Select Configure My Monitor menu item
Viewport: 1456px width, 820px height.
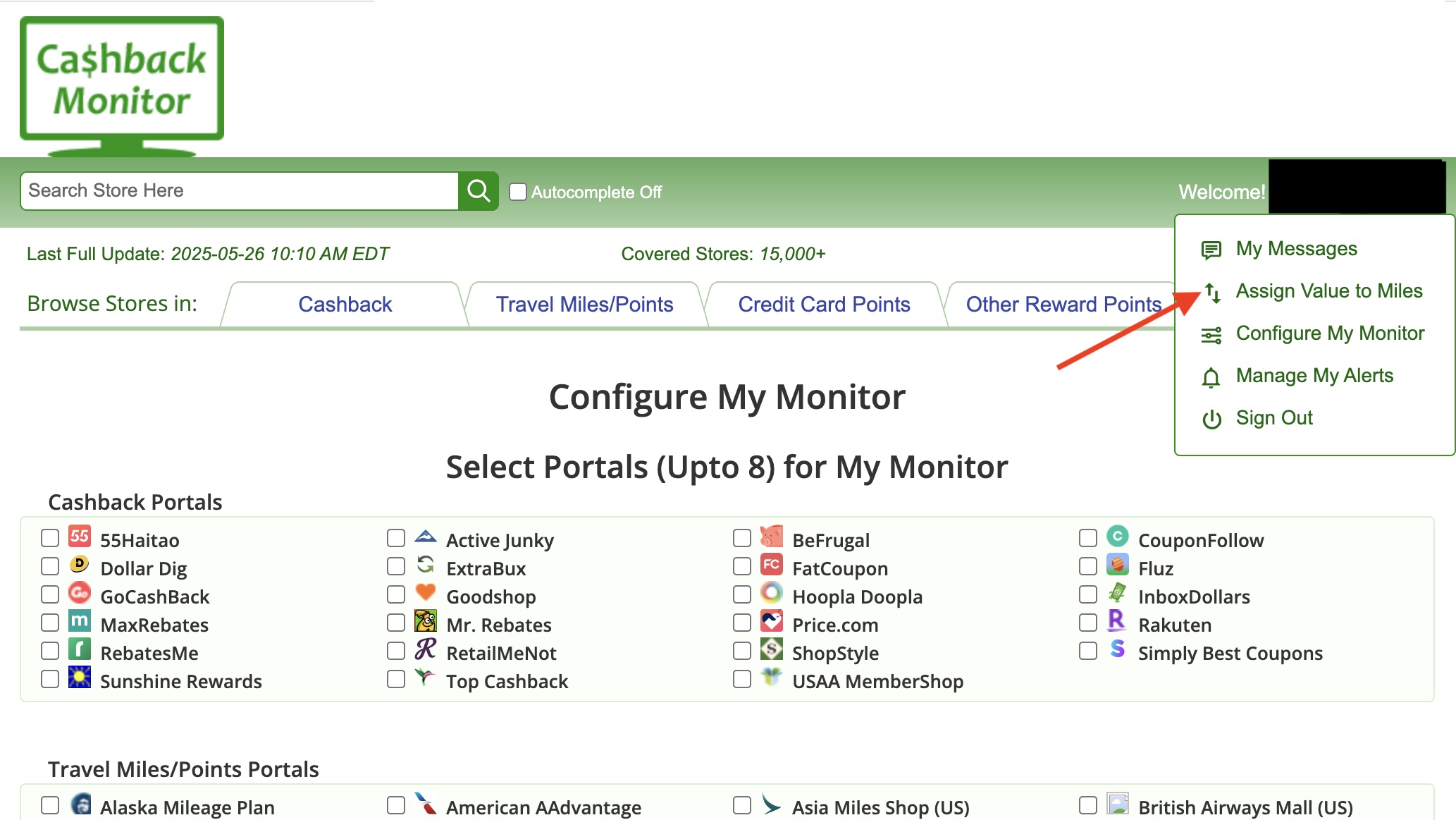coord(1330,333)
